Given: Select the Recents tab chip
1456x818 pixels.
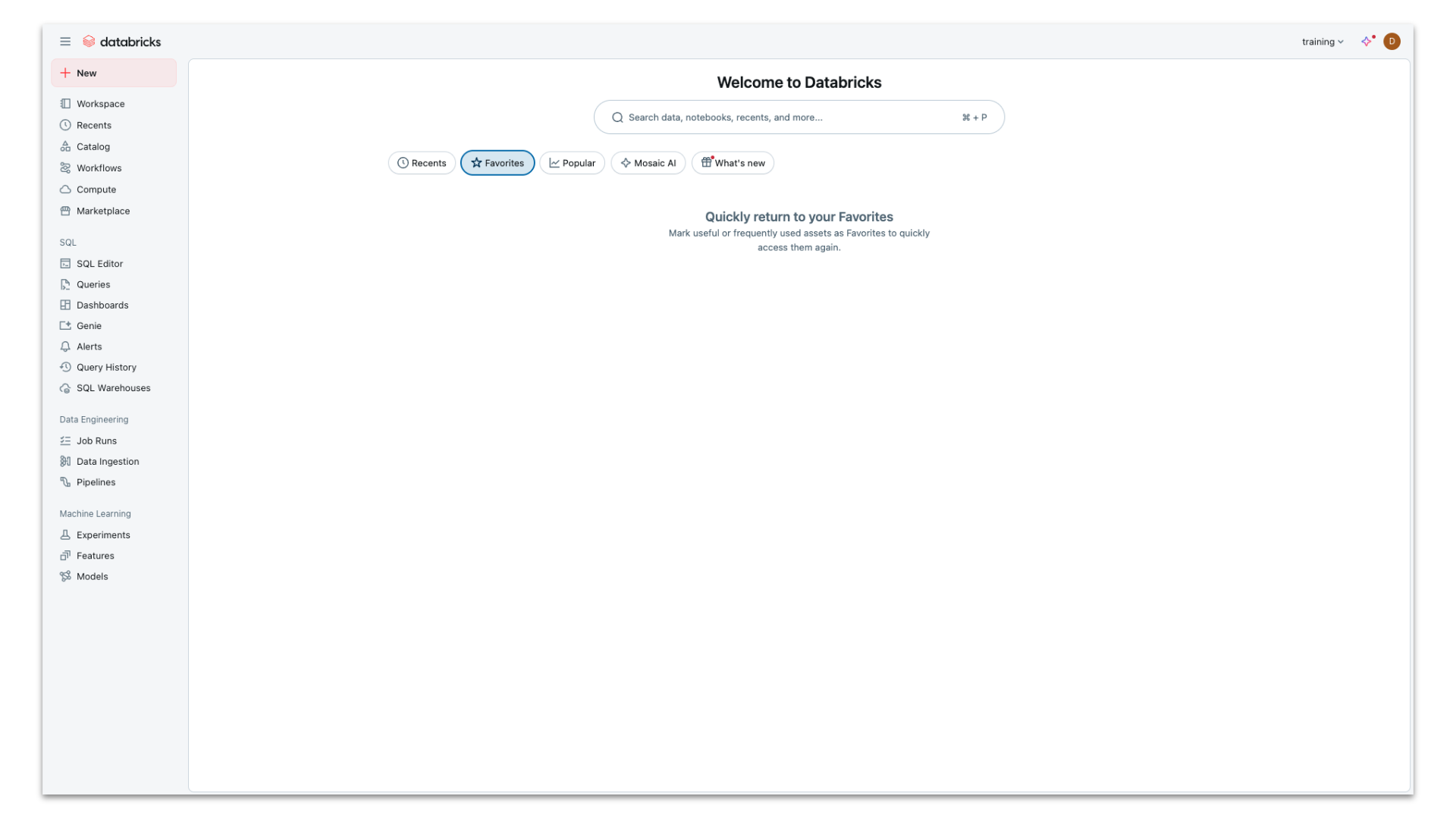Looking at the screenshot, I should 422,163.
